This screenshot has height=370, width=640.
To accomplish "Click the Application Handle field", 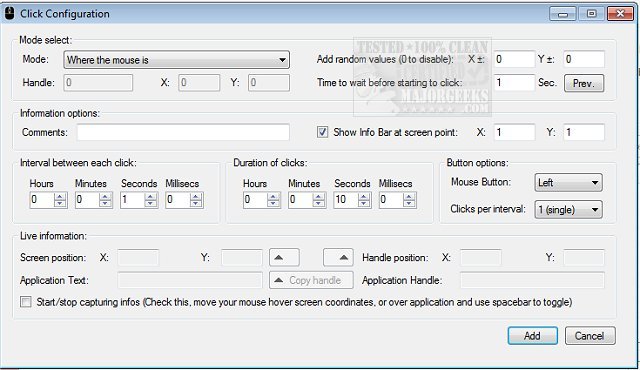I will pos(532,280).
